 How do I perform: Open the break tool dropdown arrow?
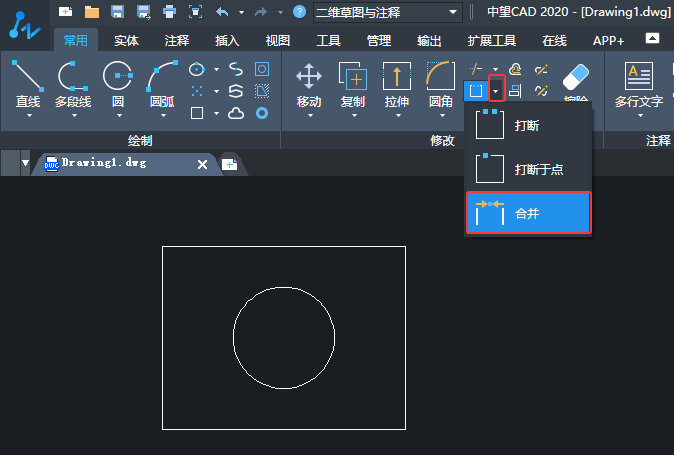(x=496, y=91)
